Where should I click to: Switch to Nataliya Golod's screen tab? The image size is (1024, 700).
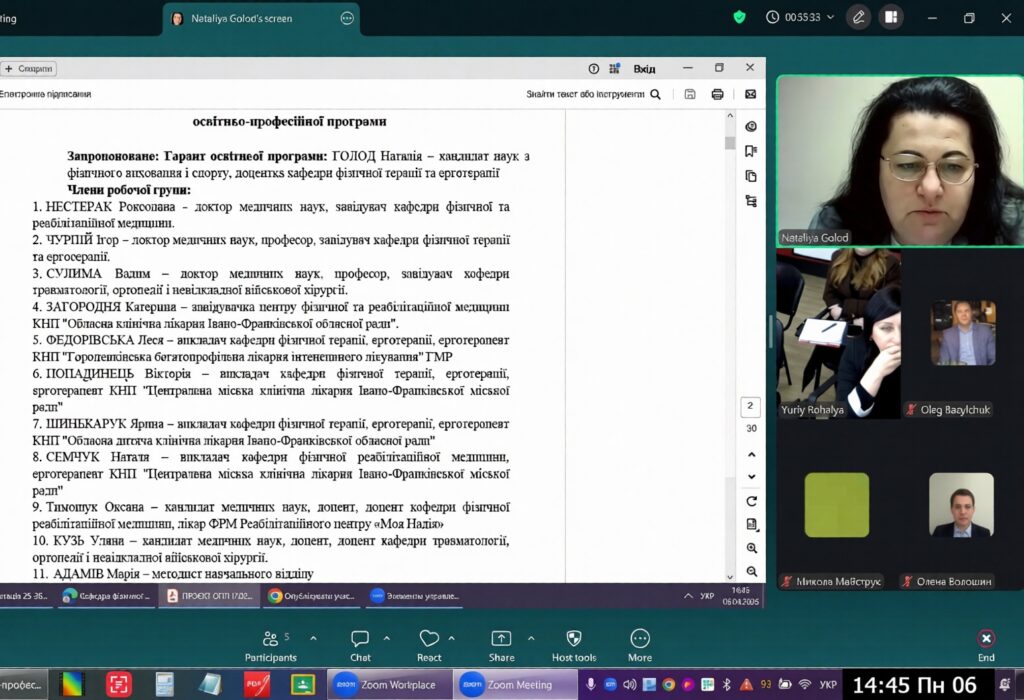pyautogui.click(x=241, y=18)
